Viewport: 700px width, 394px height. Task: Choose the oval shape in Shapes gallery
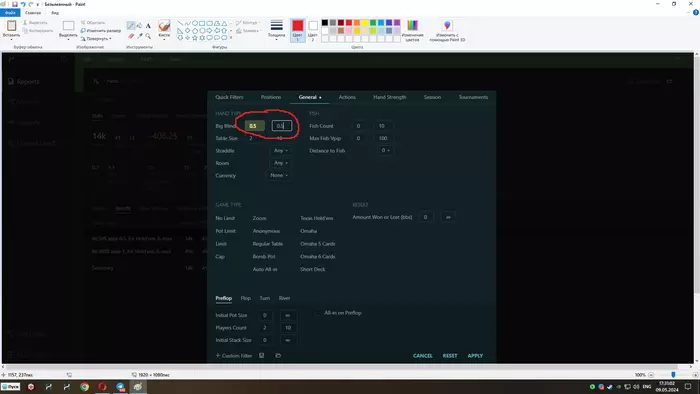pos(195,23)
